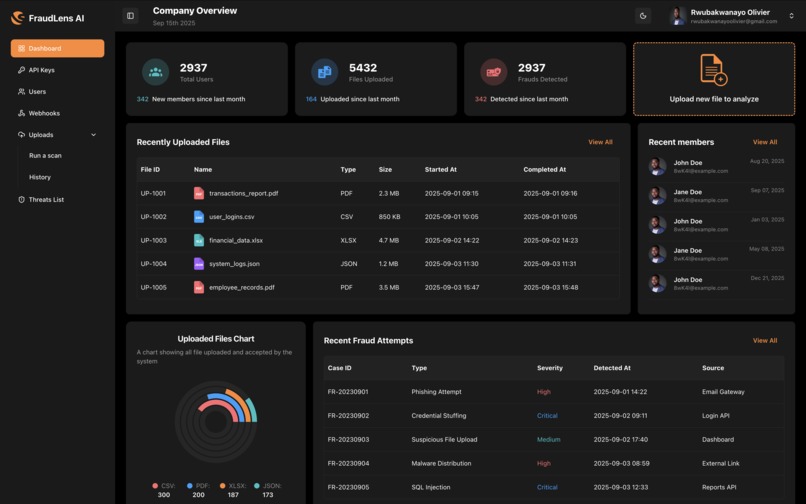Click XLSX icon for financial_data.xlsx
The image size is (806, 504).
198,240
